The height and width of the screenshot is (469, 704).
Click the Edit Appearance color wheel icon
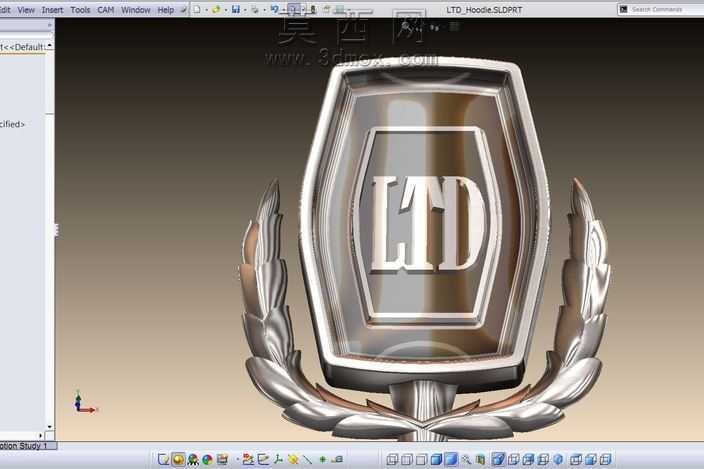pos(207,459)
